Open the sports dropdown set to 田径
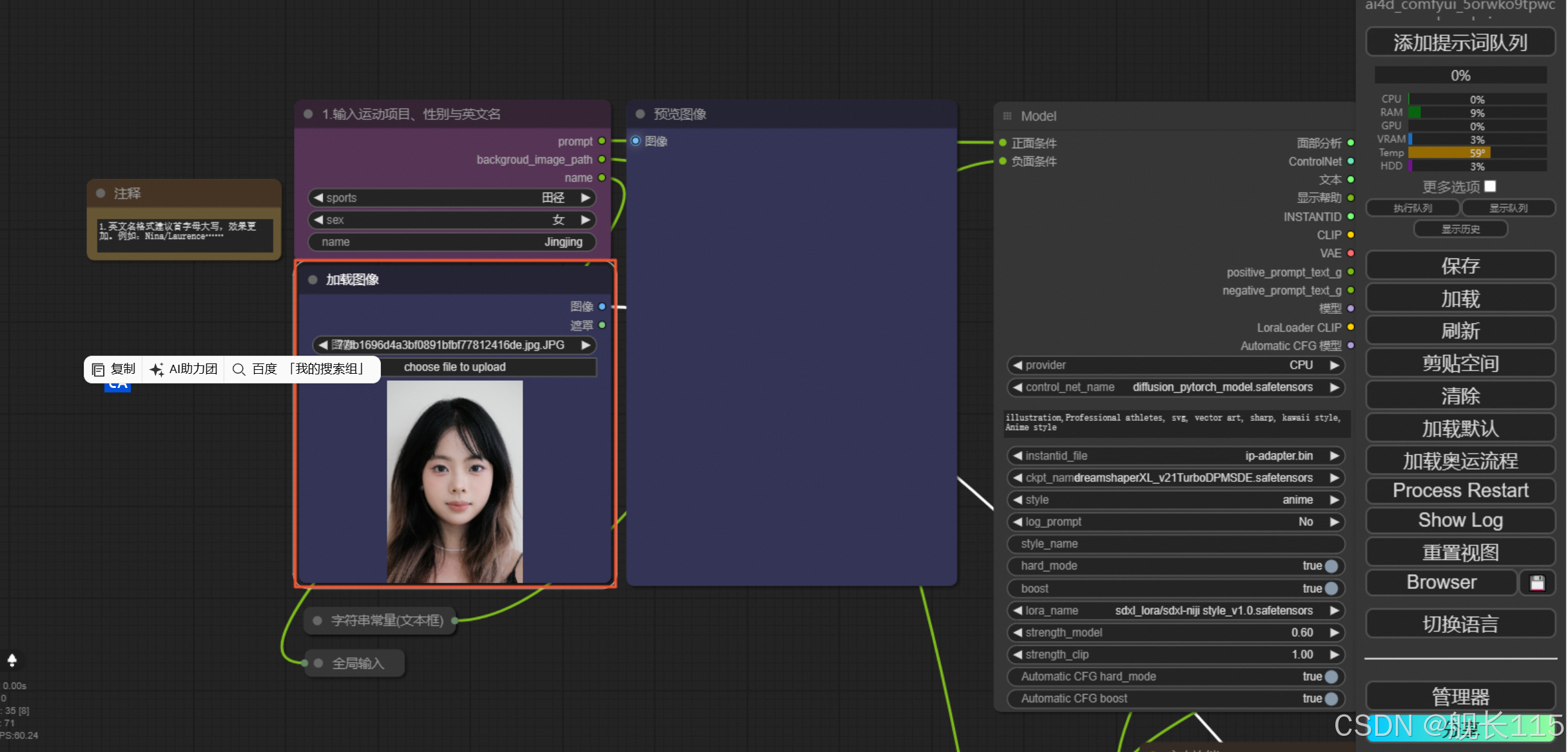Image resolution: width=1568 pixels, height=752 pixels. (x=451, y=198)
